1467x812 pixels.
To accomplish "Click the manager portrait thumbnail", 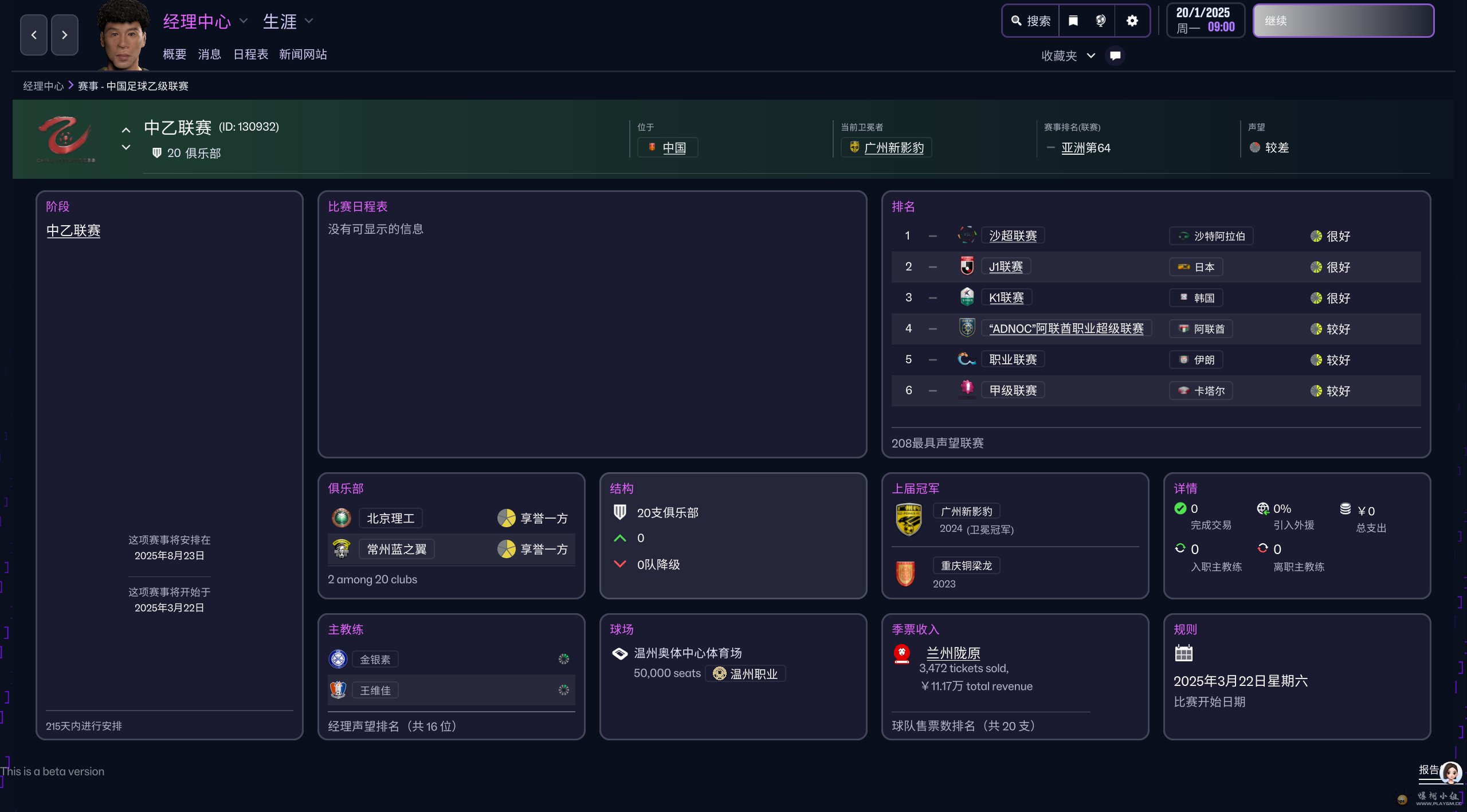I will pos(123,36).
